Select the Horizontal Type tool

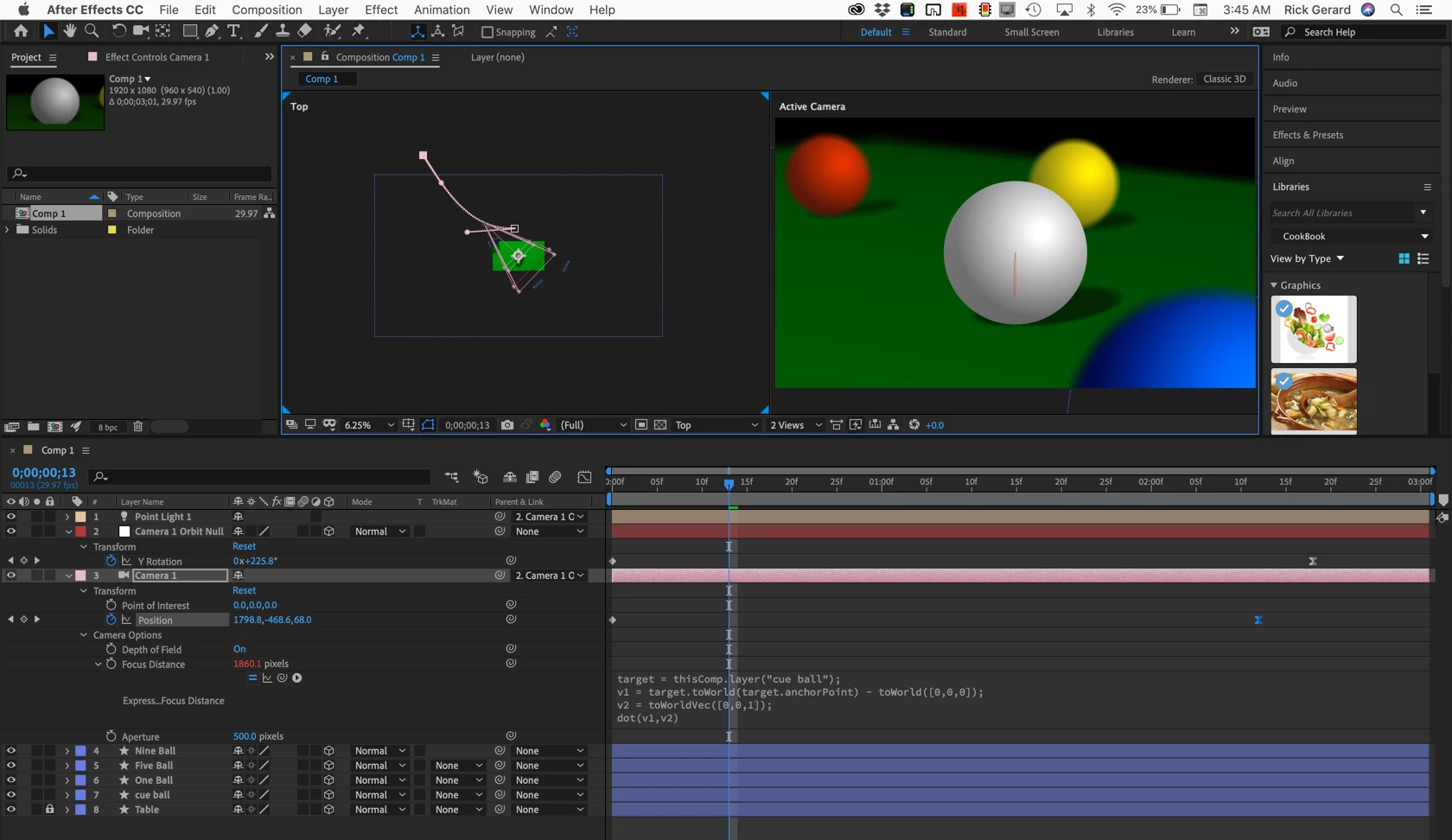(233, 31)
